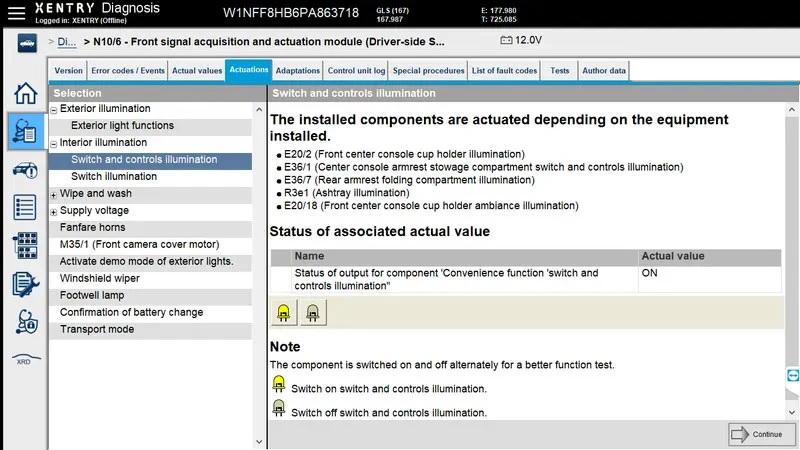The height and width of the screenshot is (450, 800).
Task: Expand the Supply voltage node
Action: (54, 212)
